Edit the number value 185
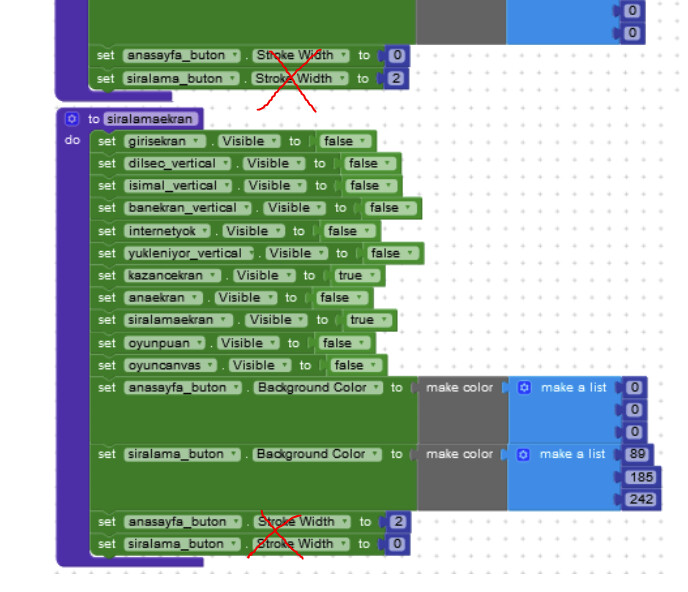The image size is (688, 592). coord(641,477)
